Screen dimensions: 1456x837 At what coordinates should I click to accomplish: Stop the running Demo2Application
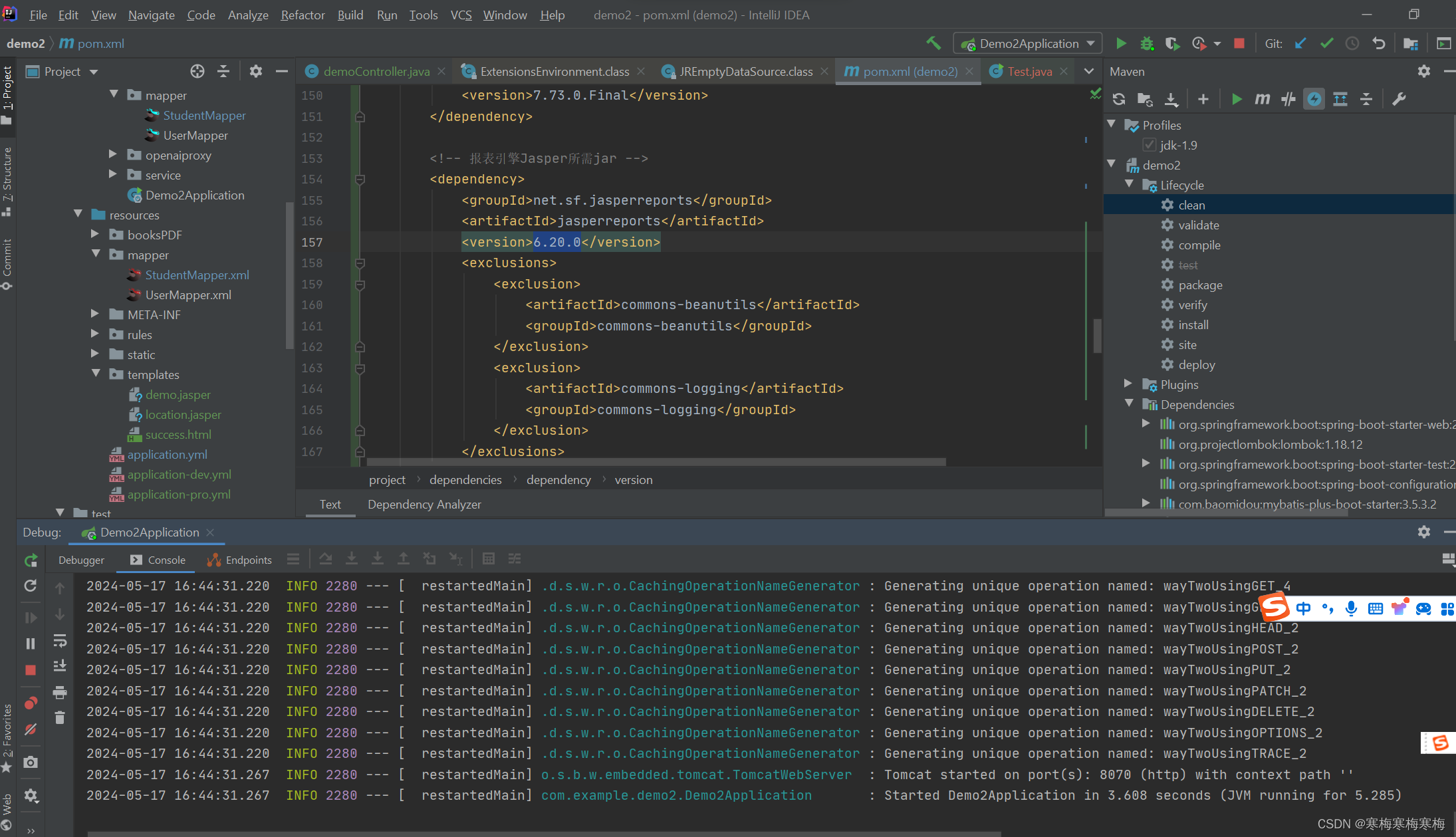(x=1238, y=43)
